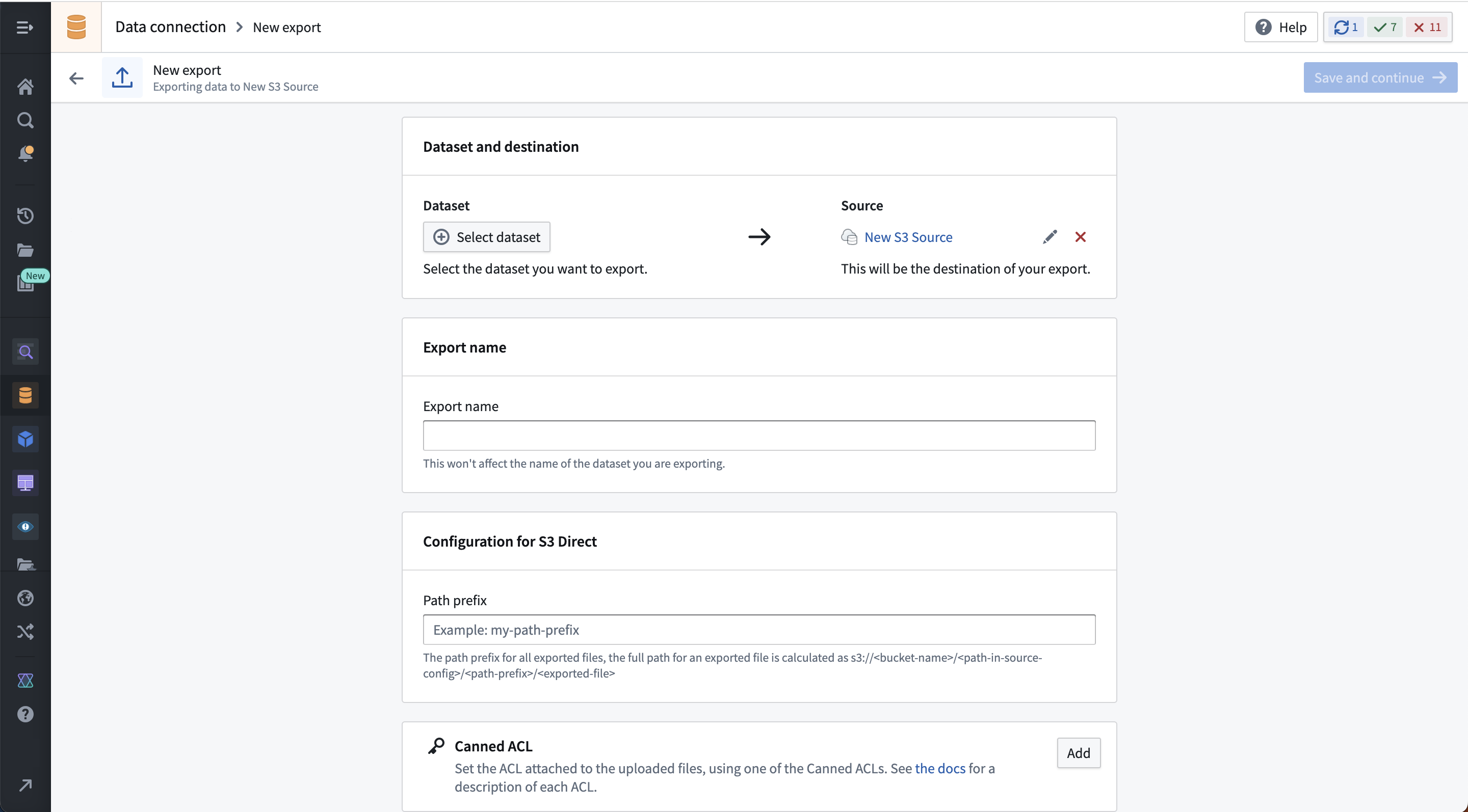Go back using the left arrow
The width and height of the screenshot is (1468, 812).
[x=76, y=78]
